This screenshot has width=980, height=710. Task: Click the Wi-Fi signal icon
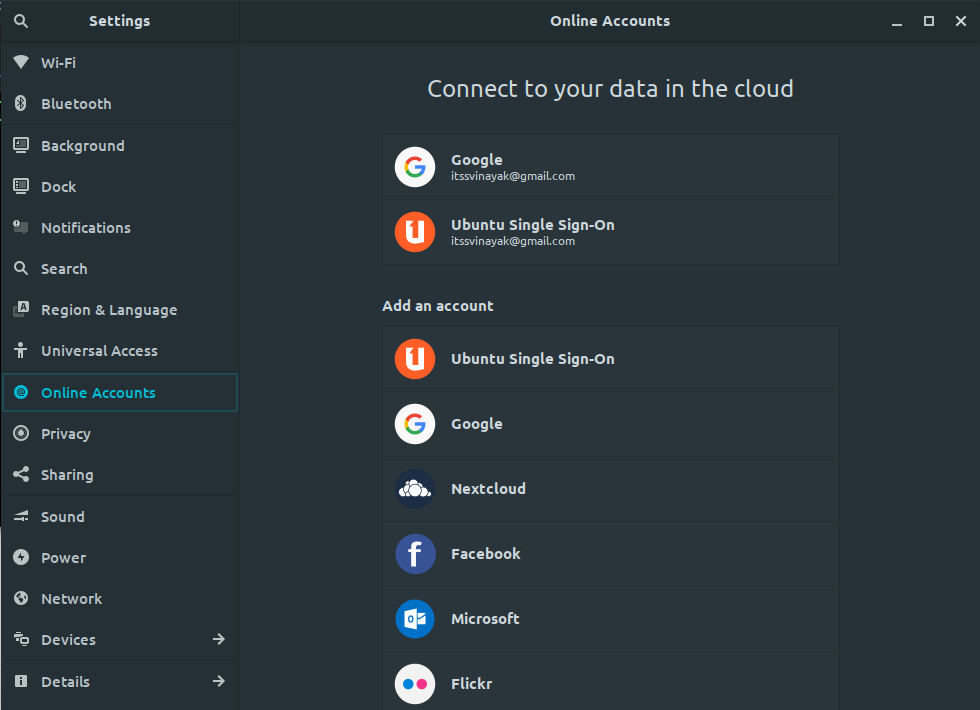tap(20, 62)
